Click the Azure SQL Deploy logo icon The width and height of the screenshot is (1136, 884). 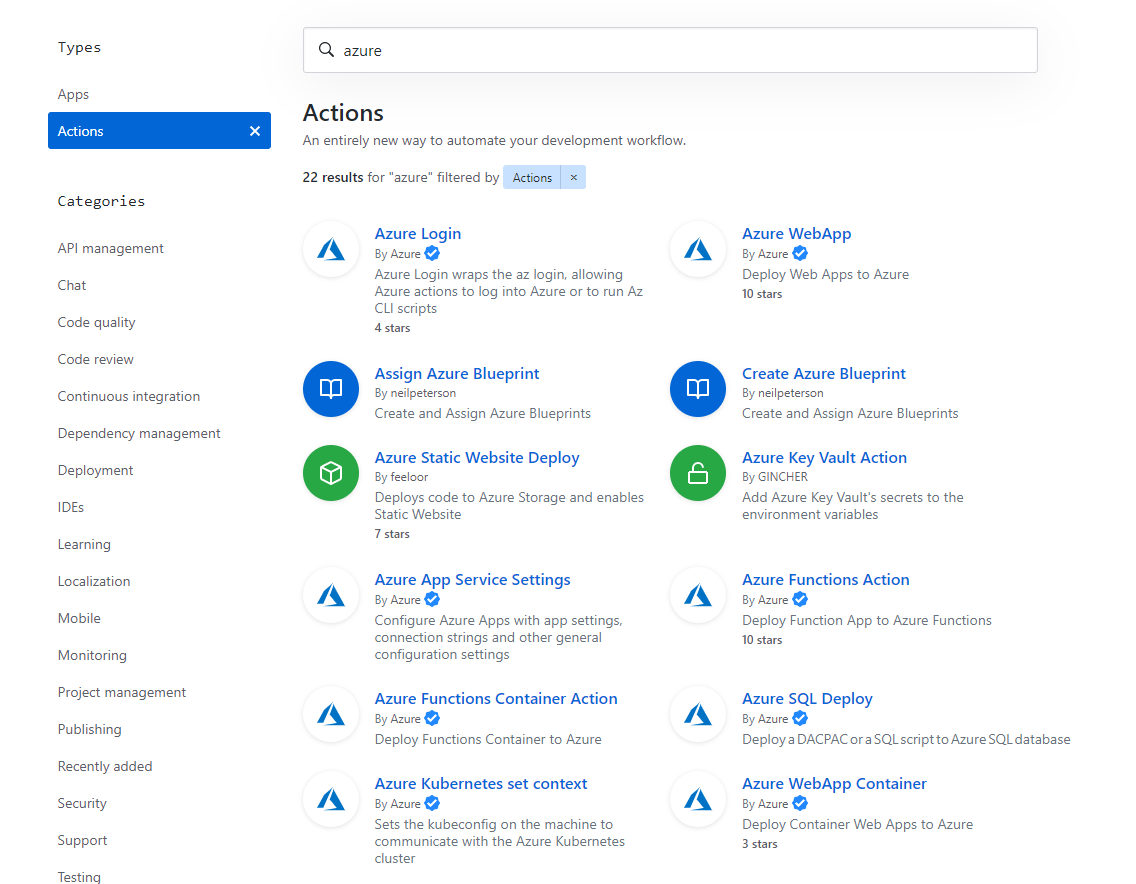(698, 714)
